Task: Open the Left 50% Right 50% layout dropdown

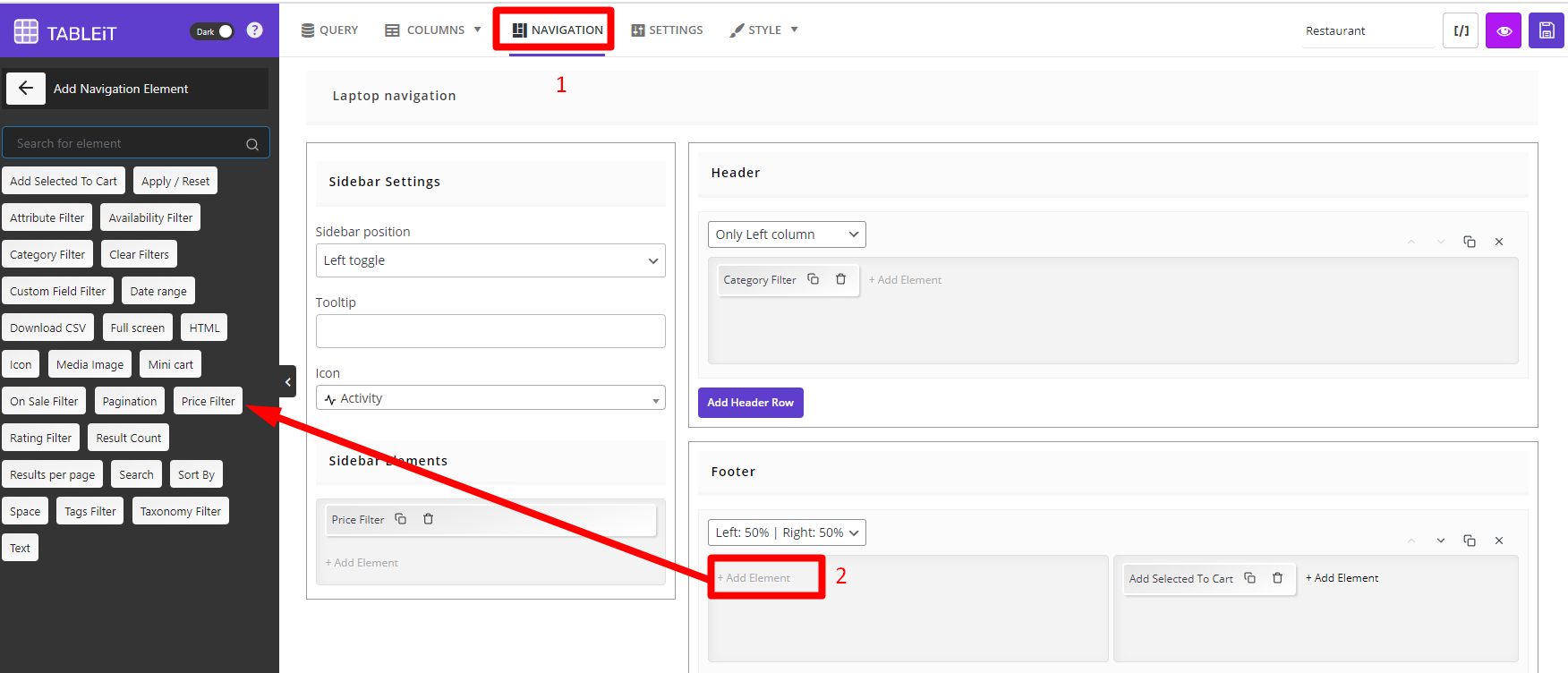Action: [787, 532]
